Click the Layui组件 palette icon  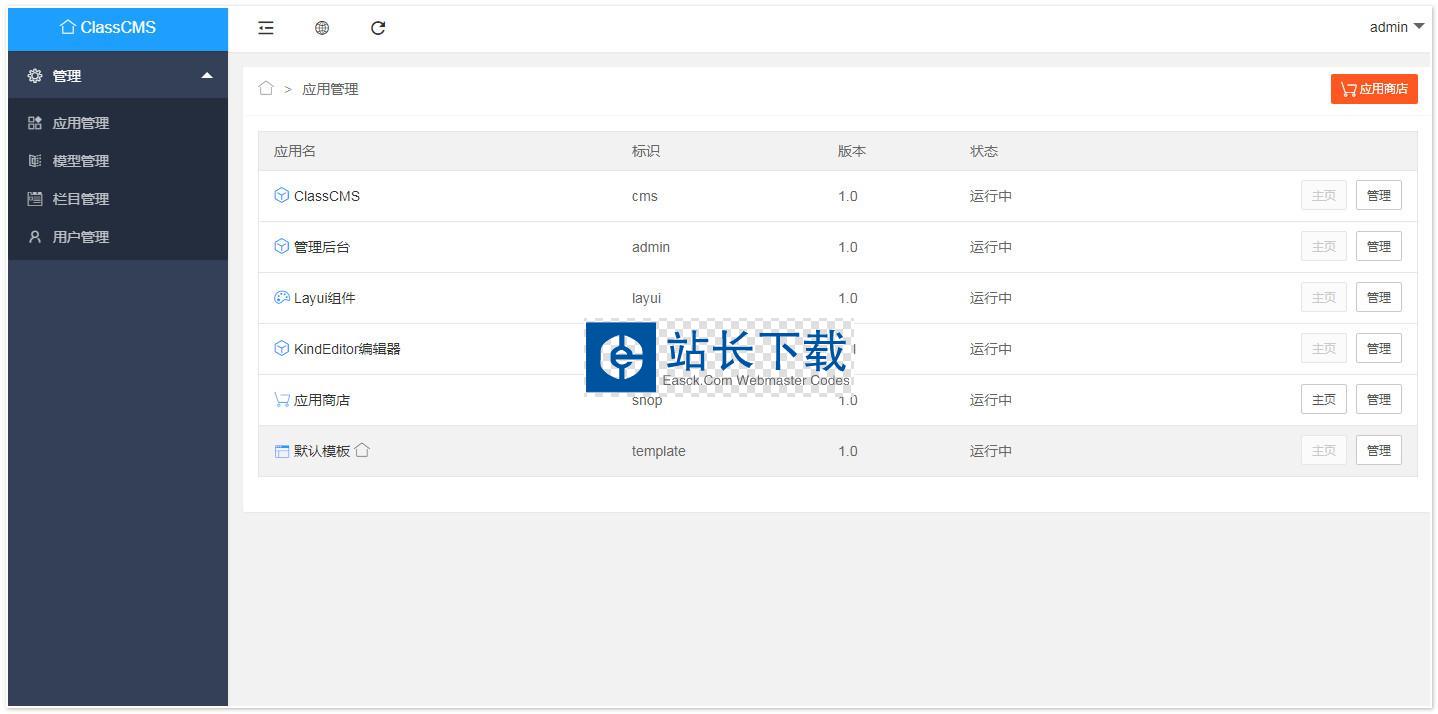tap(282, 298)
